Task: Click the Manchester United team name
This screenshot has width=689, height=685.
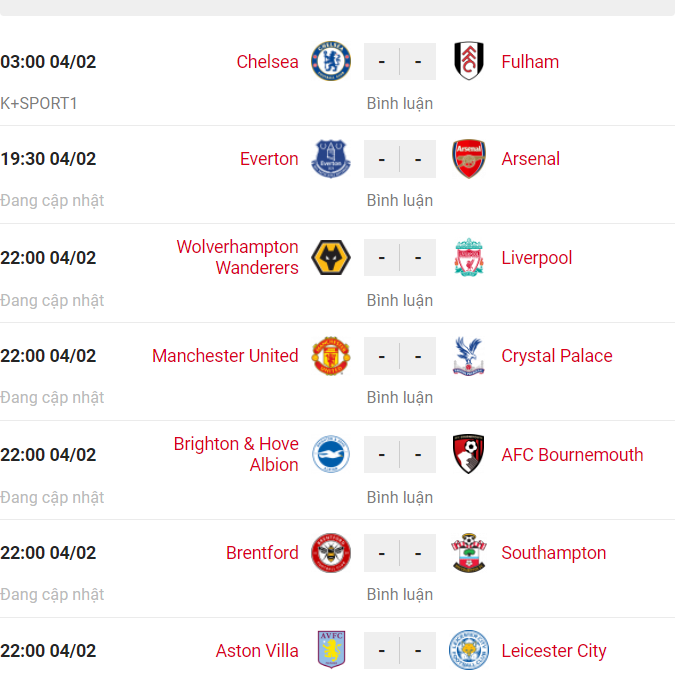Action: (225, 356)
